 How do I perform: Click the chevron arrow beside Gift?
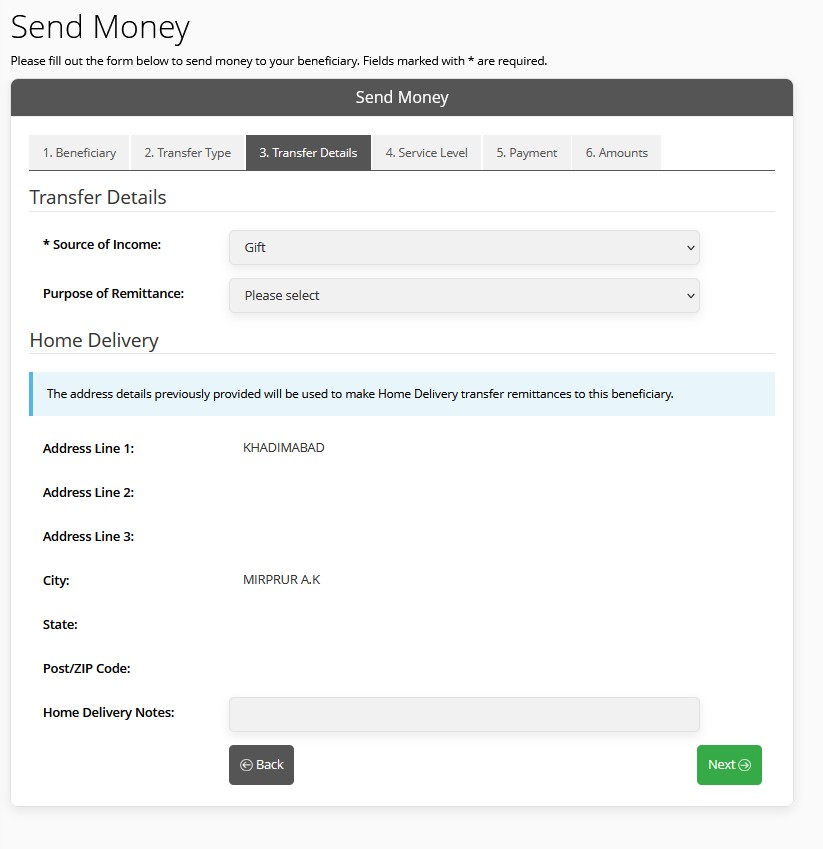690,248
